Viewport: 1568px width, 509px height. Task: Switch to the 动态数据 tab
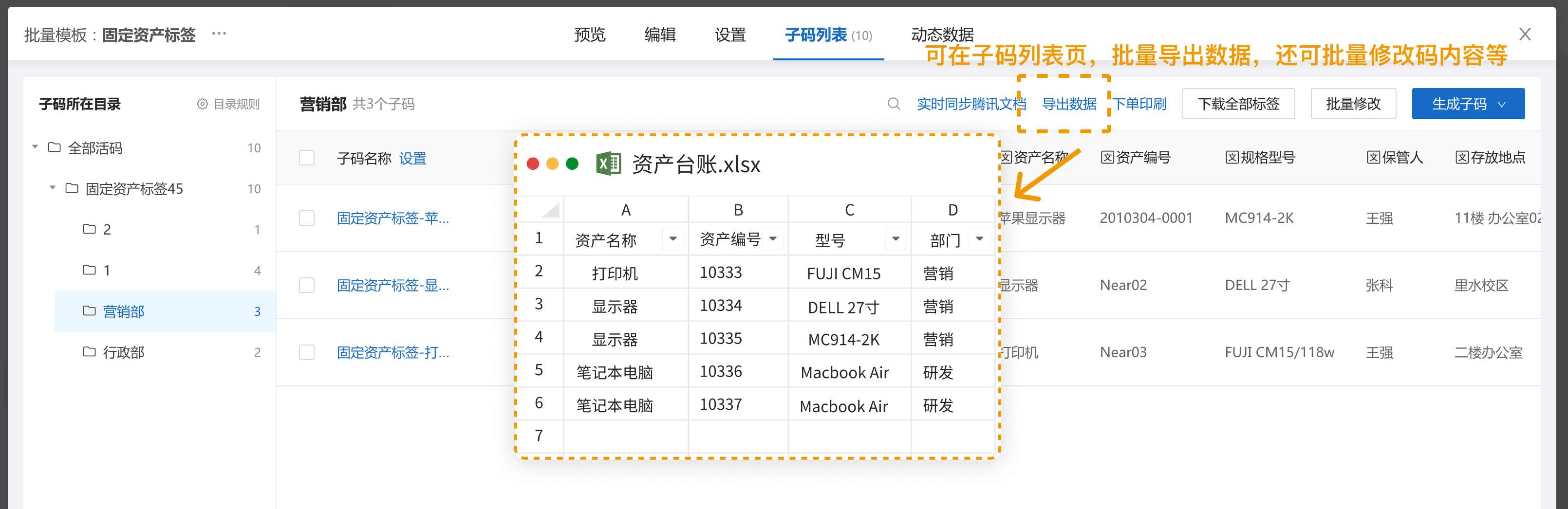pyautogui.click(x=942, y=35)
